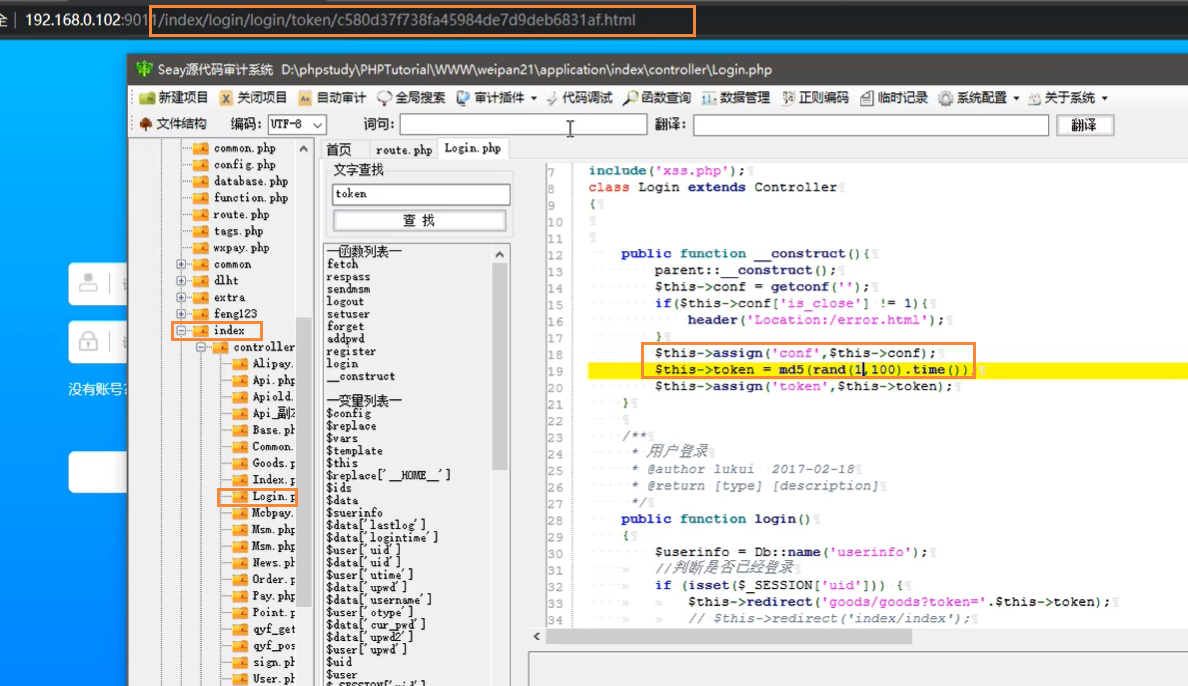Switch to the 首页 tab
Screen dimensions: 1188x686
click(x=339, y=150)
